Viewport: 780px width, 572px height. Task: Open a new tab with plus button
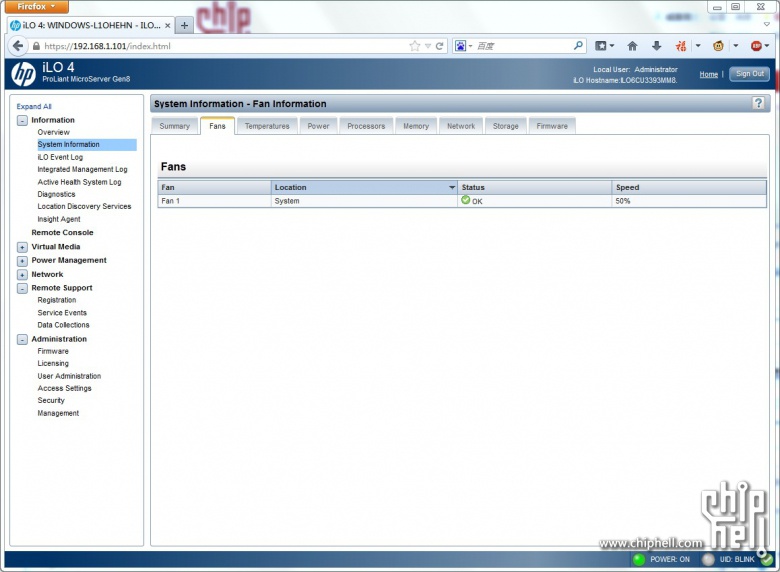click(184, 25)
